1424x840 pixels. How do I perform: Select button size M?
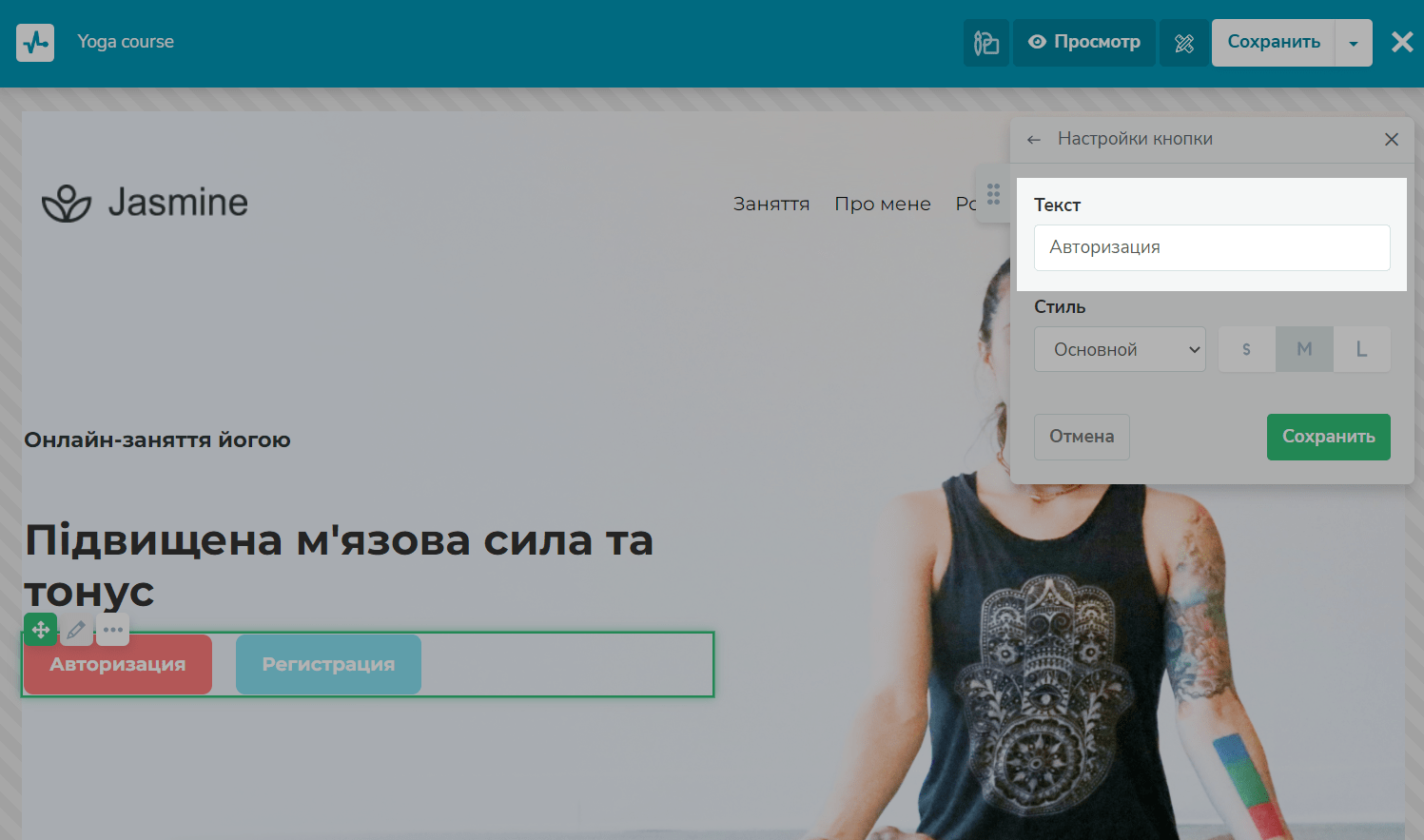coord(1304,349)
